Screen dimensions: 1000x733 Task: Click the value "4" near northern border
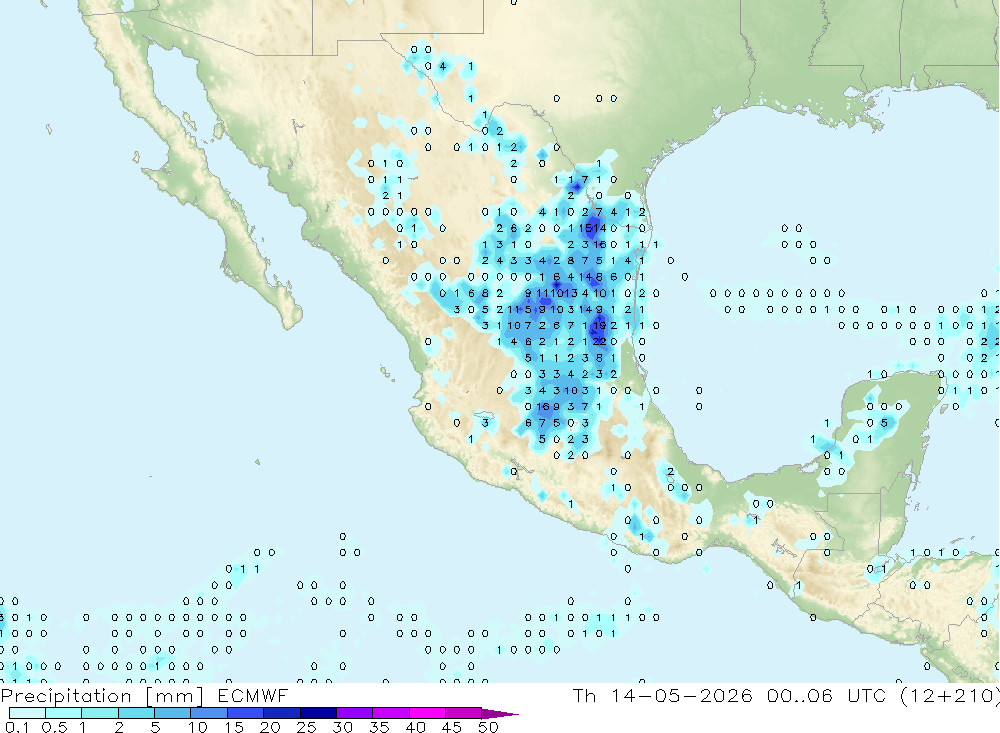[443, 66]
